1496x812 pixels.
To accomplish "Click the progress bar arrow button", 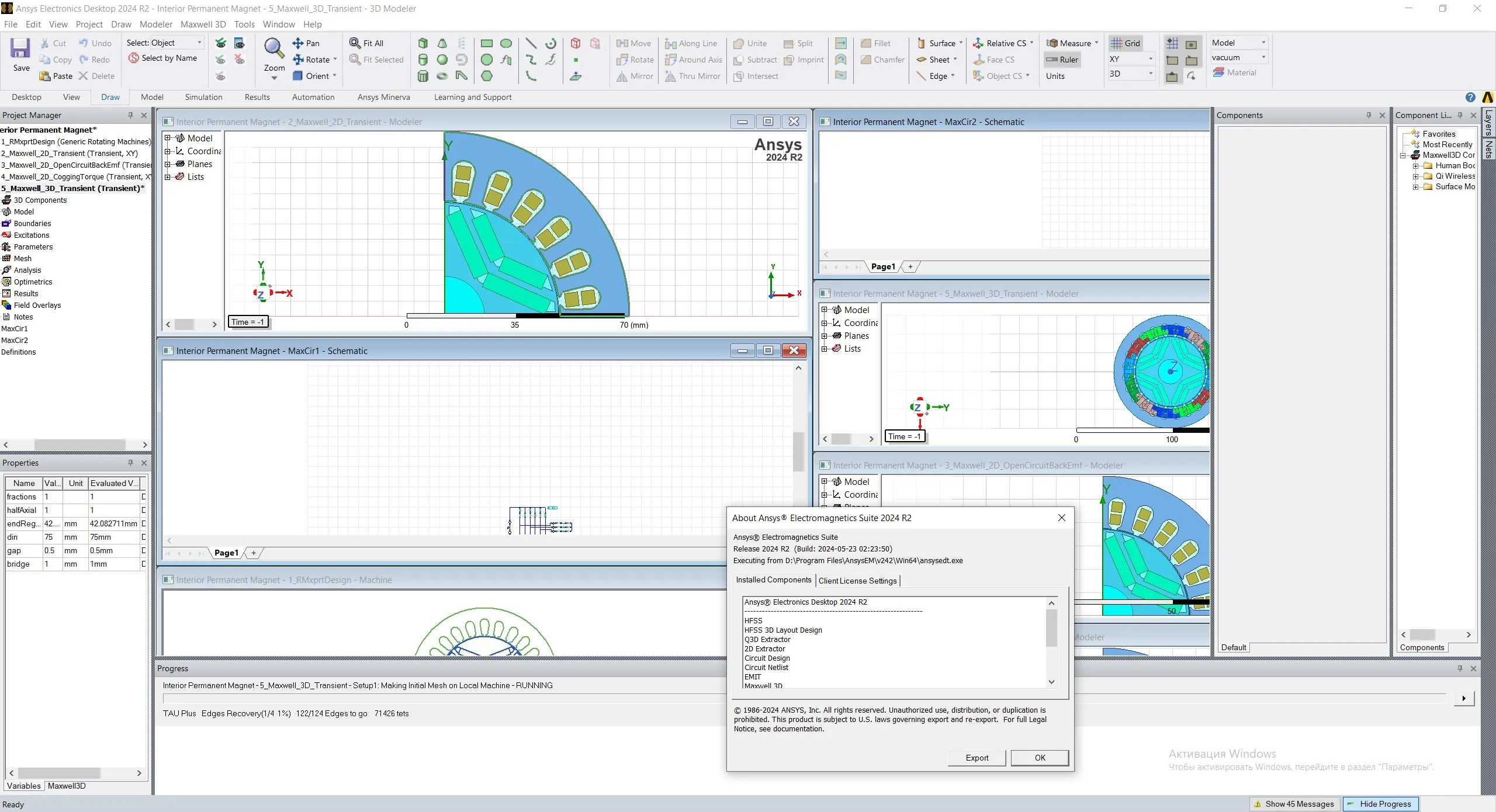I will pyautogui.click(x=1464, y=698).
